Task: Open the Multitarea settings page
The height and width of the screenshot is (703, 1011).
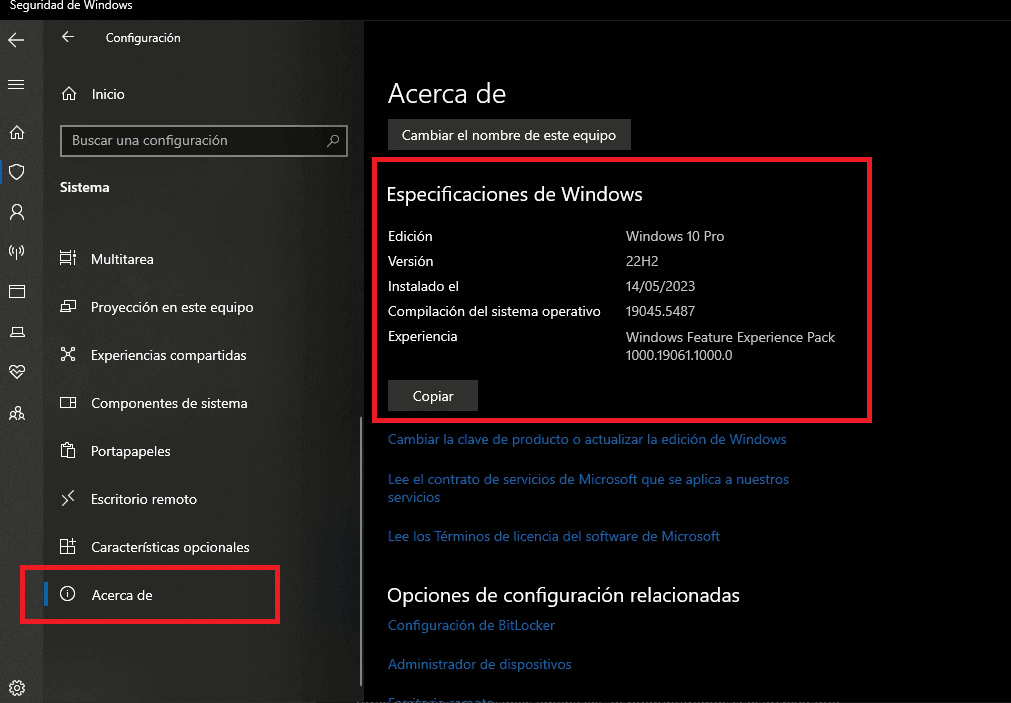Action: (122, 259)
